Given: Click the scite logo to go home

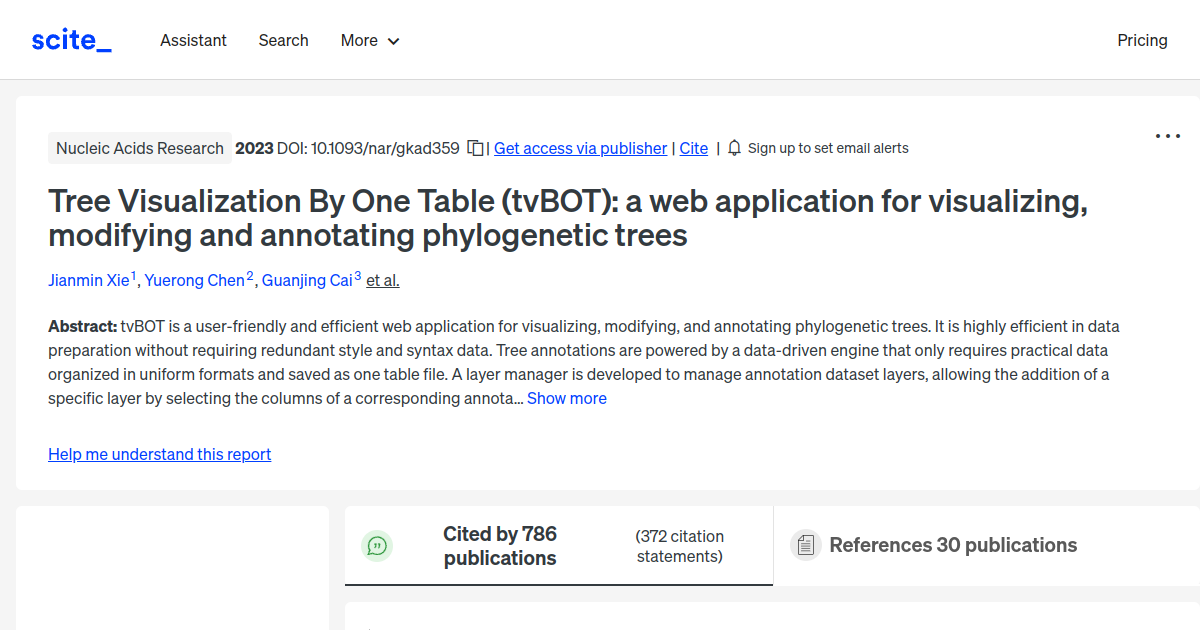Looking at the screenshot, I should coord(70,39).
